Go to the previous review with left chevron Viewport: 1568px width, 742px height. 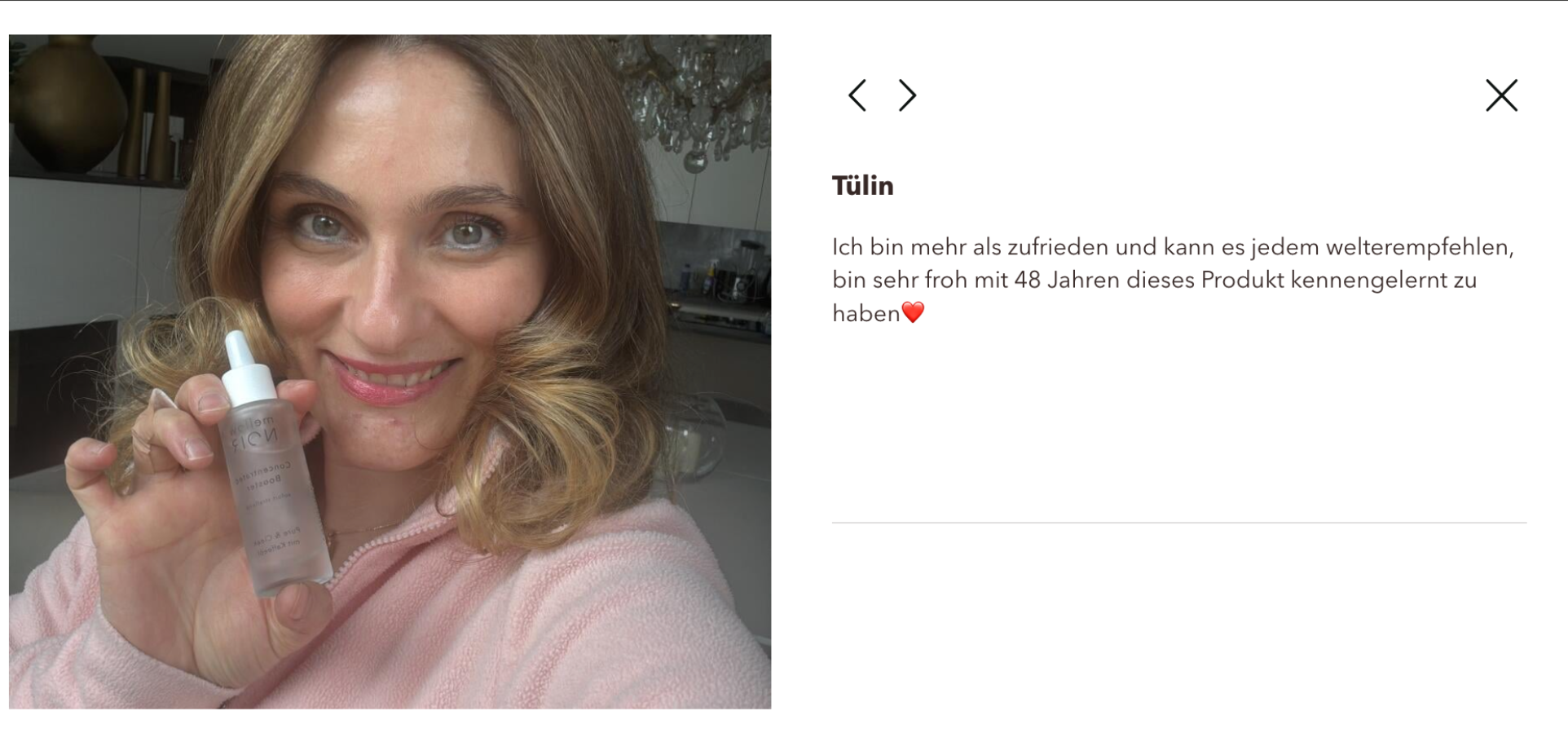[x=857, y=95]
